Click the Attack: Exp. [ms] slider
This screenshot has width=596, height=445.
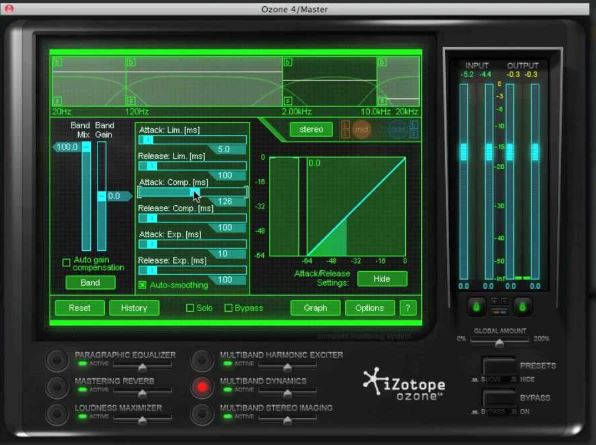[192, 244]
